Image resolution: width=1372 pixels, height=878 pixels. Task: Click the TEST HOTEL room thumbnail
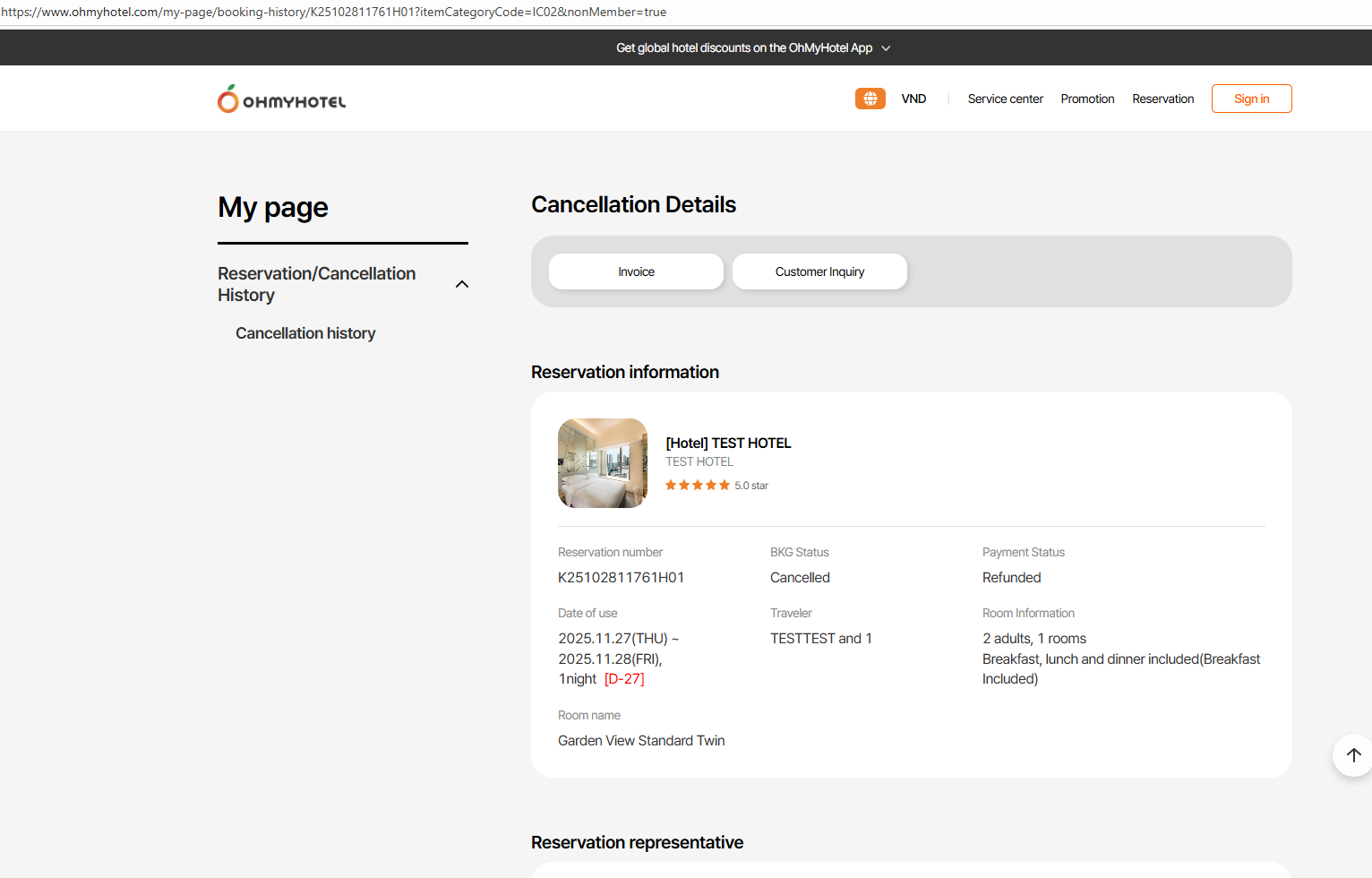tap(603, 463)
